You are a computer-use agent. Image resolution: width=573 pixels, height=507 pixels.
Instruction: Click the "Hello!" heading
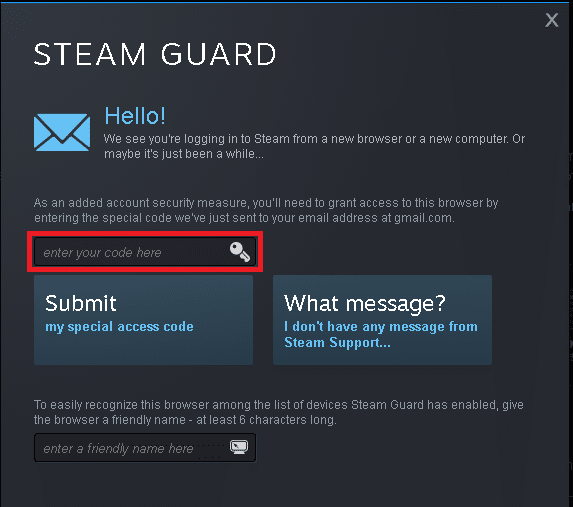coord(135,116)
